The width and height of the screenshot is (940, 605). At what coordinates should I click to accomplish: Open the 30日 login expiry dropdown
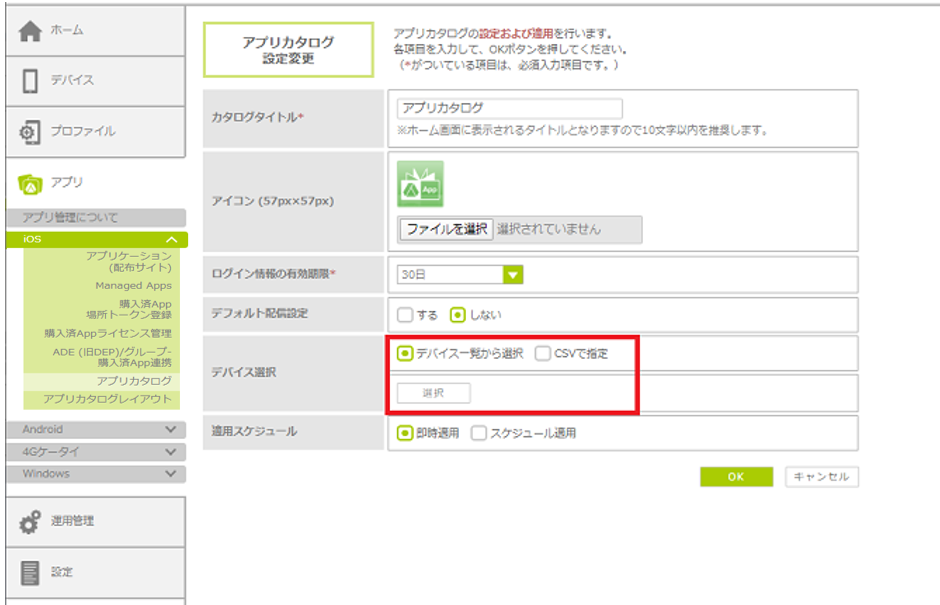[512, 274]
